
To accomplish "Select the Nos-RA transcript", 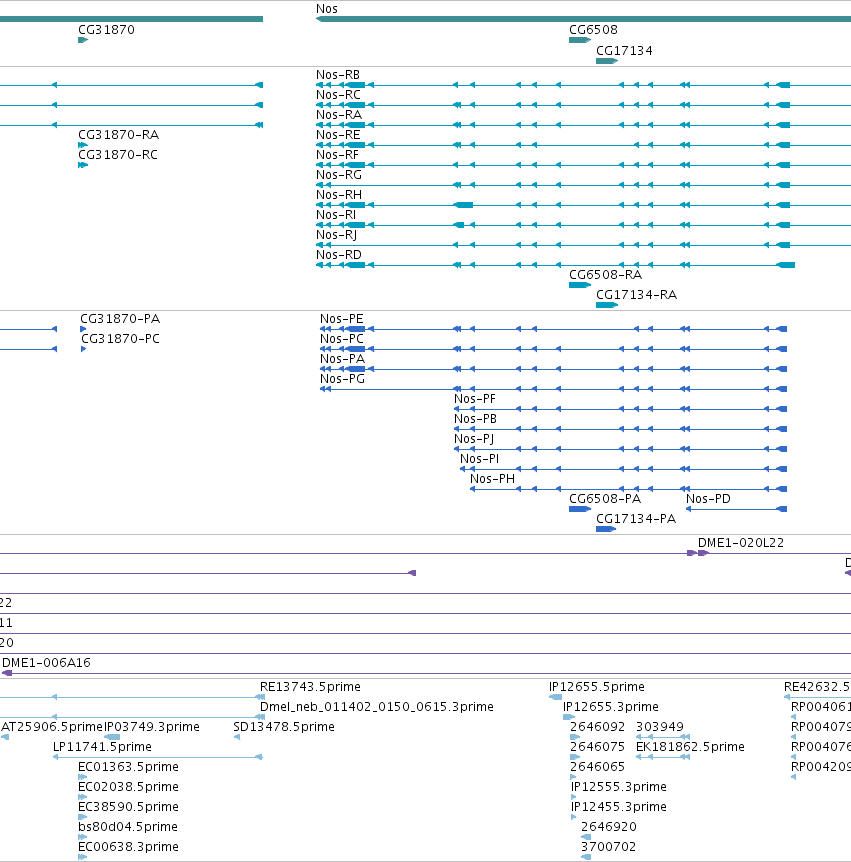I will [x=339, y=115].
